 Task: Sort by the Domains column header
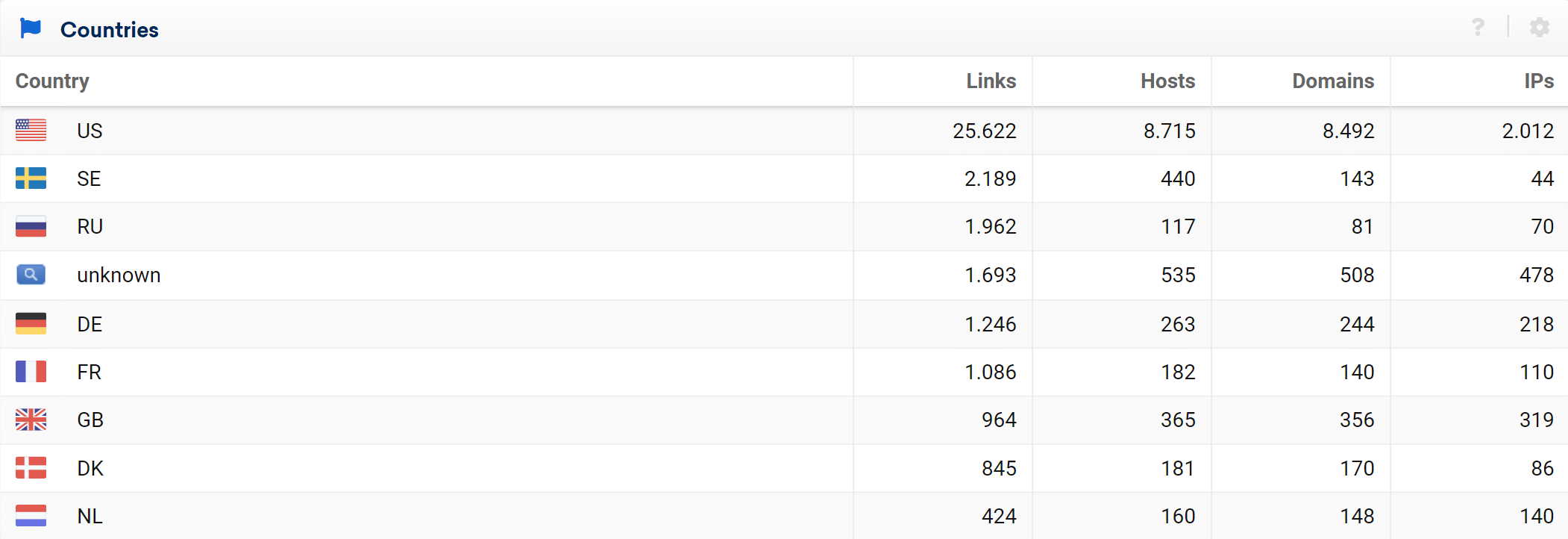(1333, 81)
